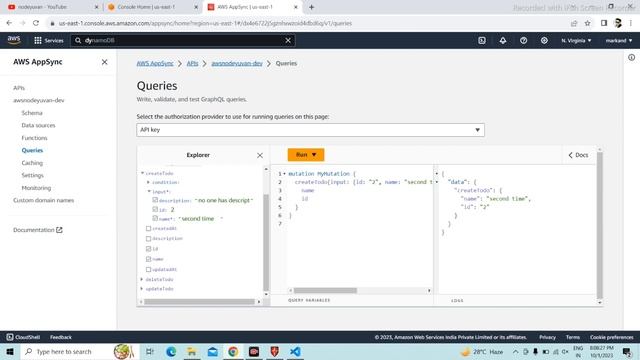
Task: Tick the createdAt field checkbox
Action: (149, 229)
